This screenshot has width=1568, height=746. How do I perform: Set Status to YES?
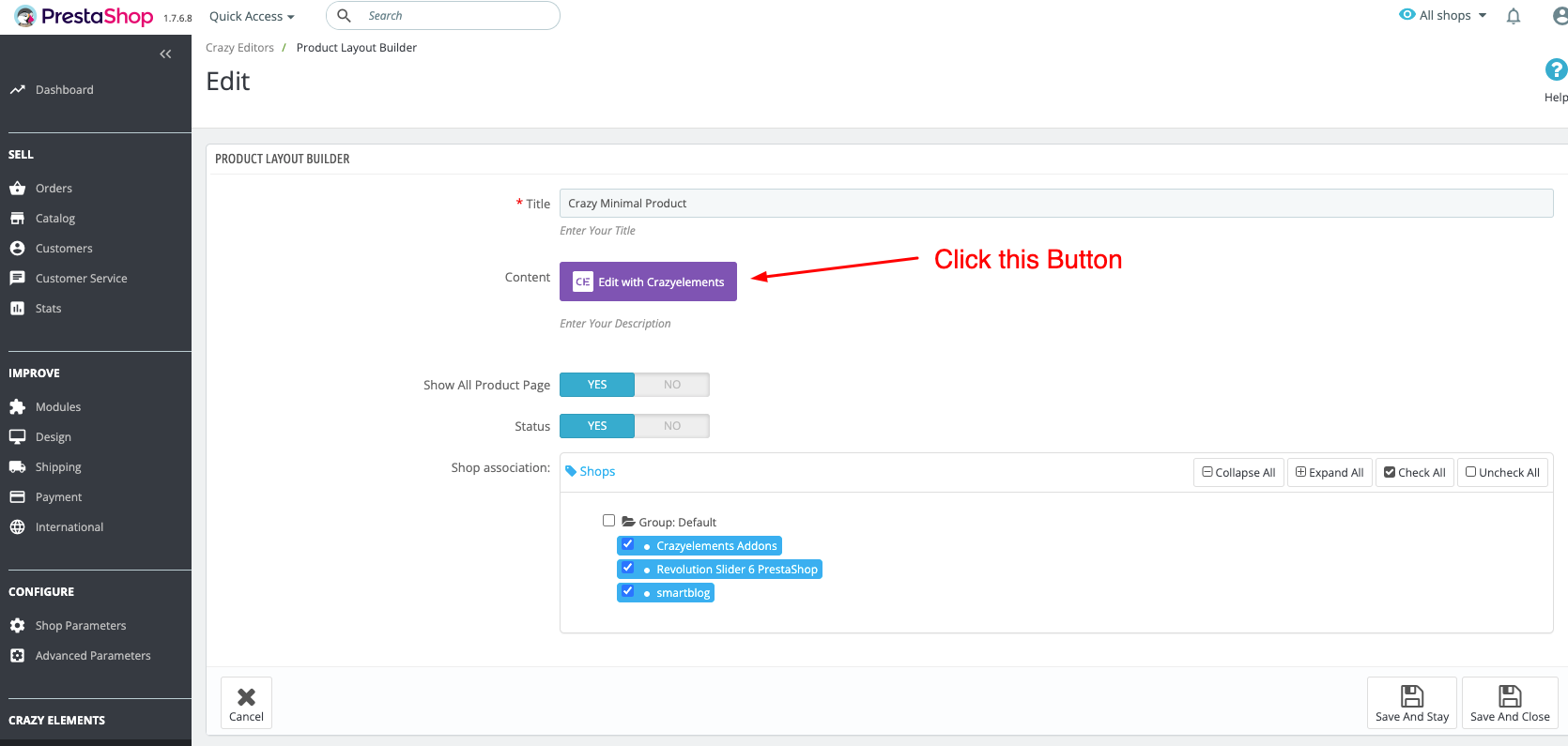(x=597, y=426)
